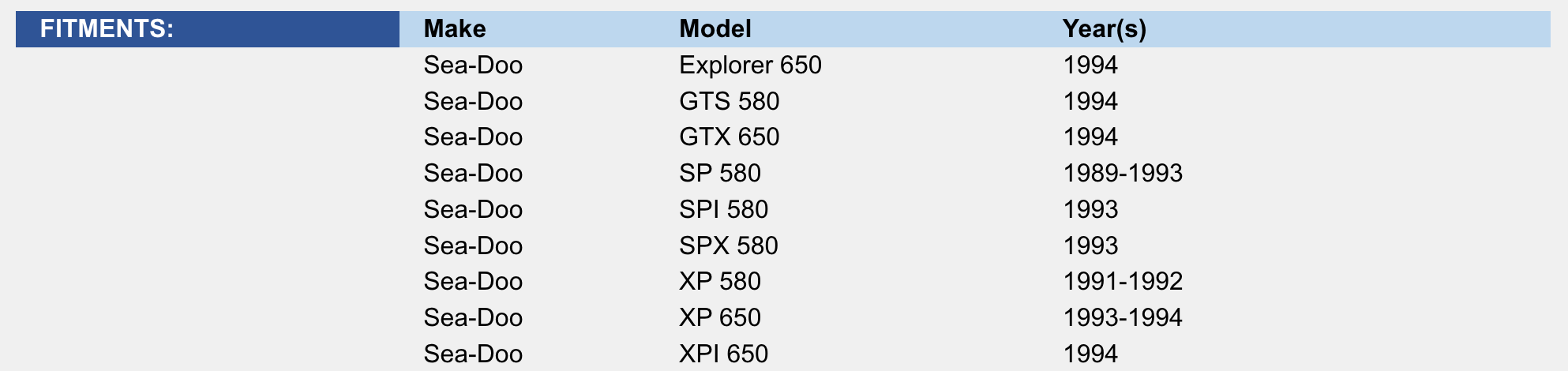Viewport: 1568px width, 371px height.
Task: Select the GTX 650 model cell
Action: point(729,137)
